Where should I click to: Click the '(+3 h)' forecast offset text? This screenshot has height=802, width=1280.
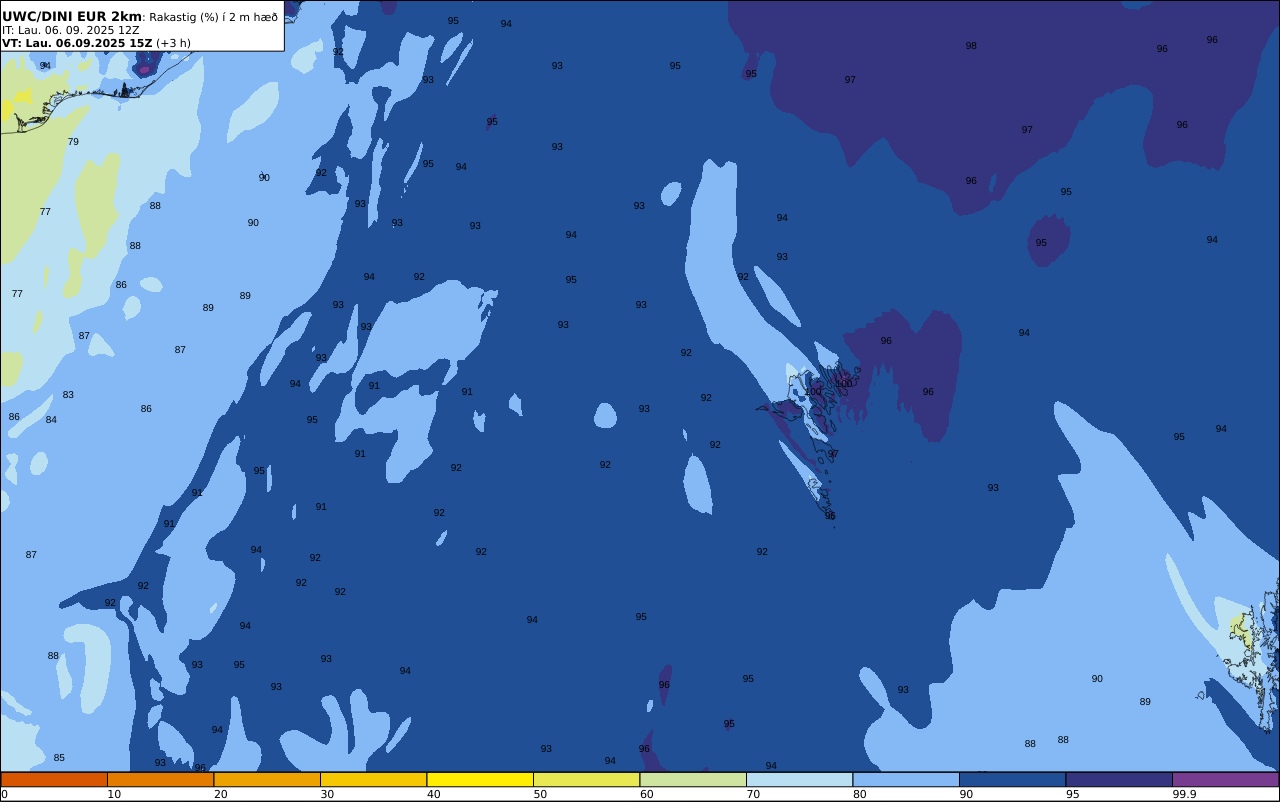pos(173,43)
